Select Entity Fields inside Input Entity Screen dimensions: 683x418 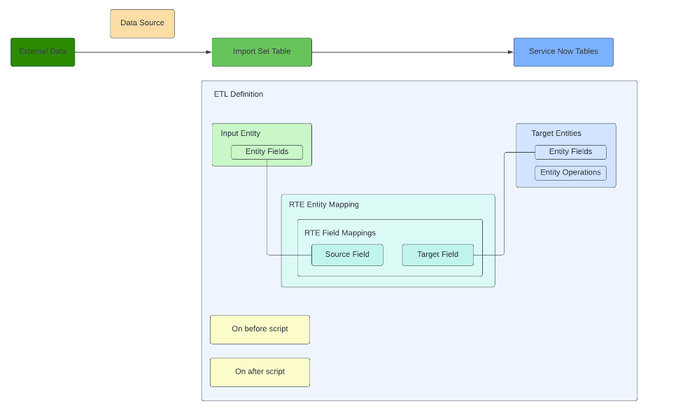click(267, 152)
